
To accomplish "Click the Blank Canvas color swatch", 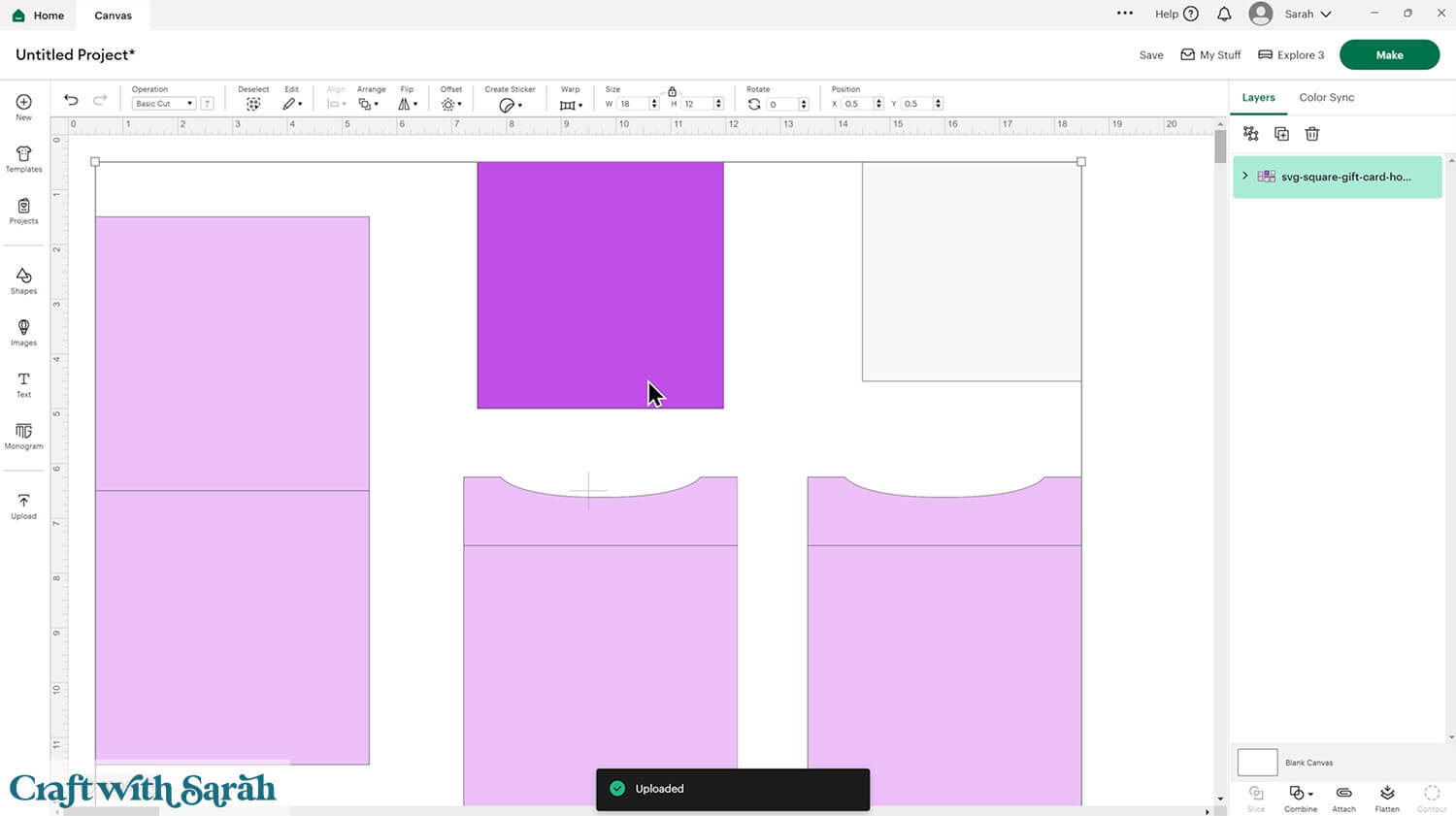I will coord(1257,763).
